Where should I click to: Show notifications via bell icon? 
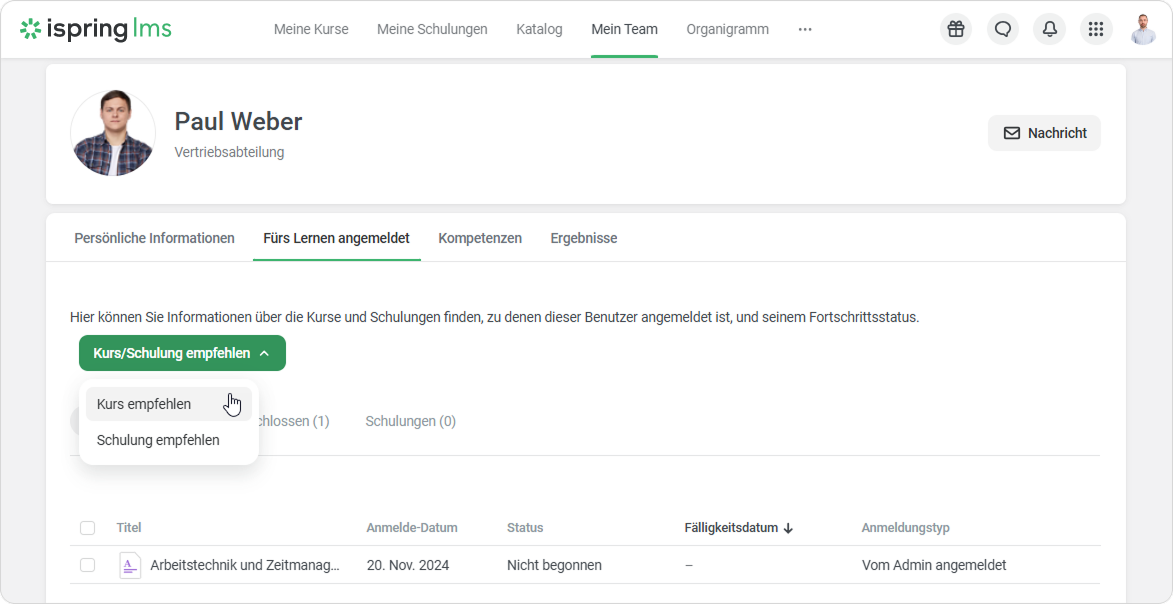click(1050, 29)
